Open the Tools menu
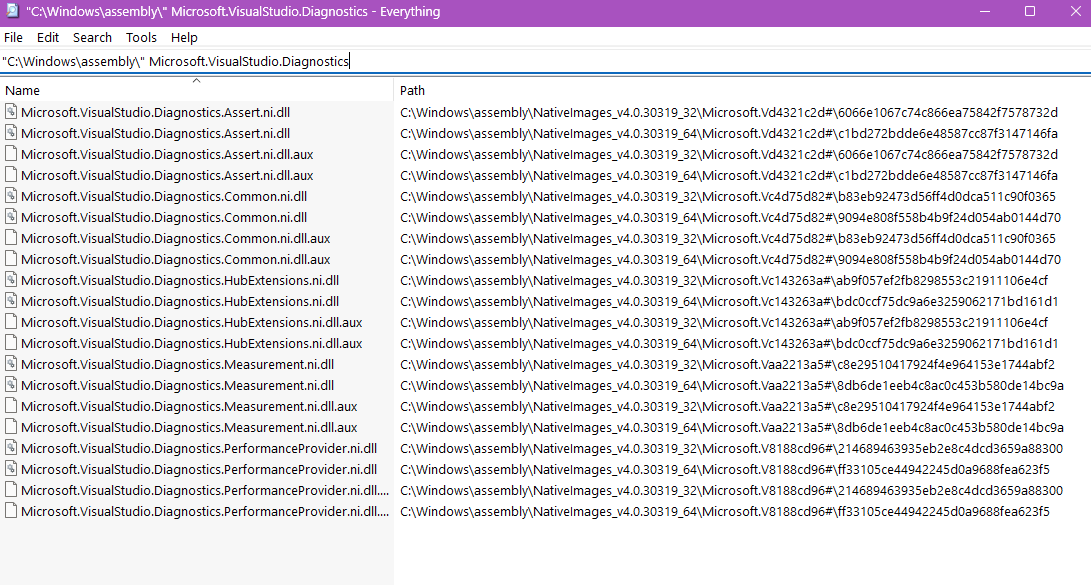This screenshot has width=1091, height=585. tap(141, 38)
